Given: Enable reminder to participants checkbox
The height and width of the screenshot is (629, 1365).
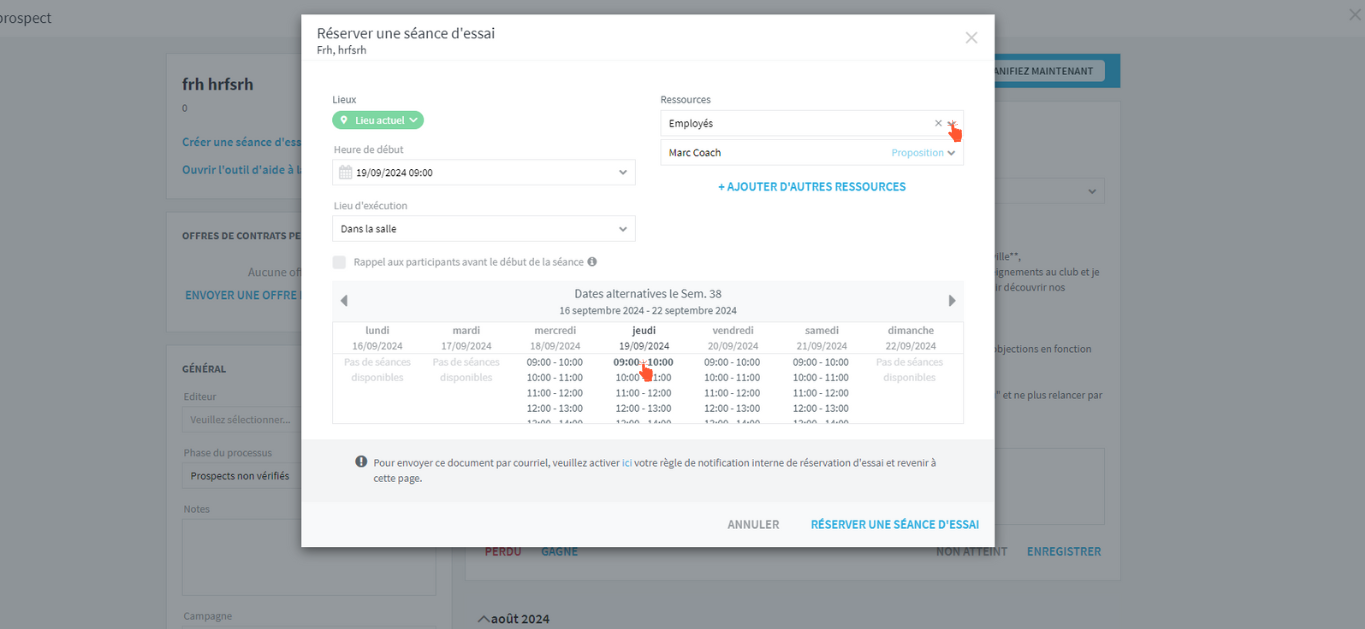Looking at the screenshot, I should click(340, 262).
